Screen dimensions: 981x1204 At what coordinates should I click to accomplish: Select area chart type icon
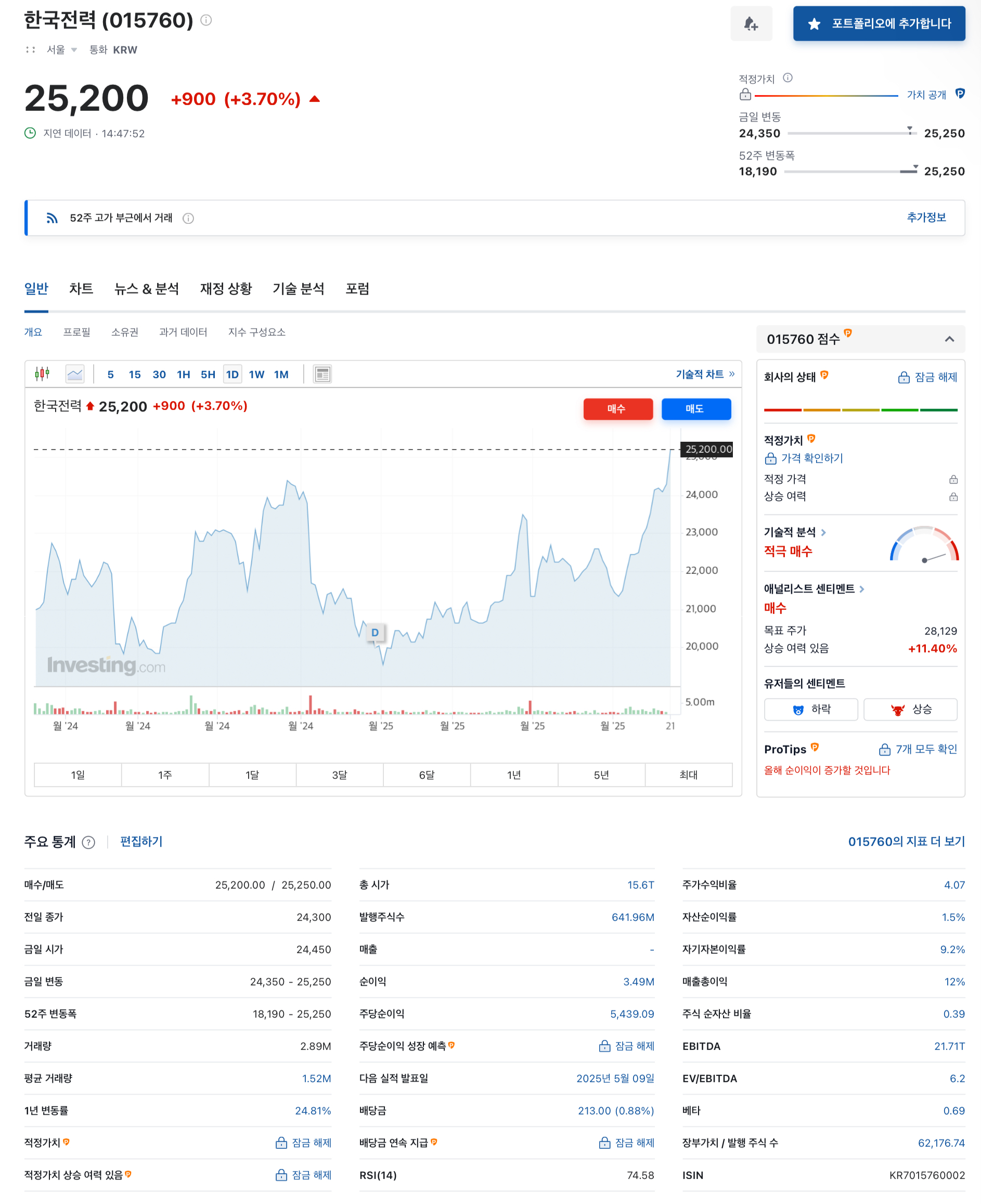pyautogui.click(x=74, y=374)
